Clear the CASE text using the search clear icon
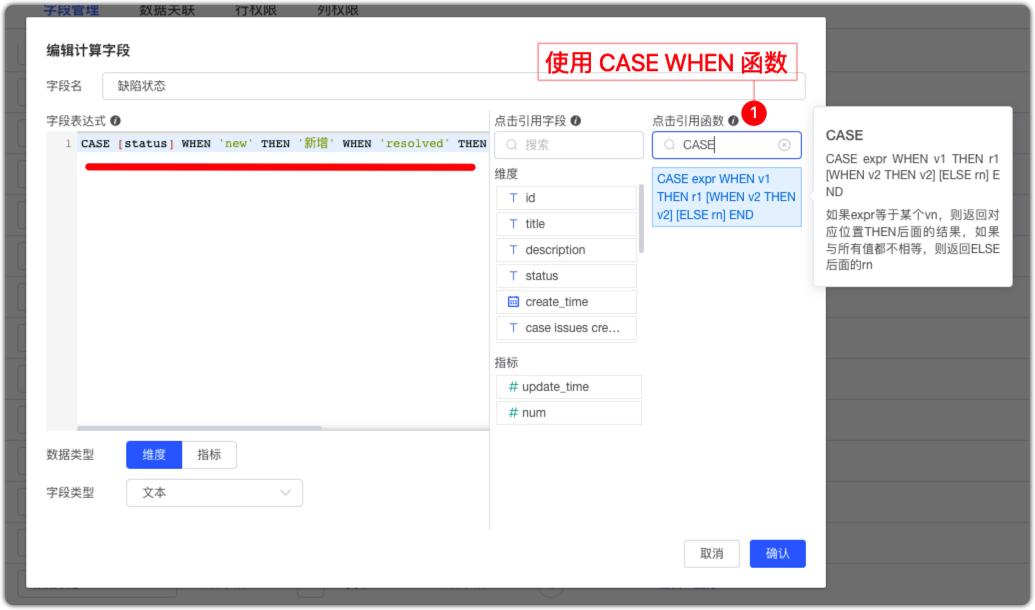Image resolution: width=1035 pixels, height=610 pixels. point(786,145)
